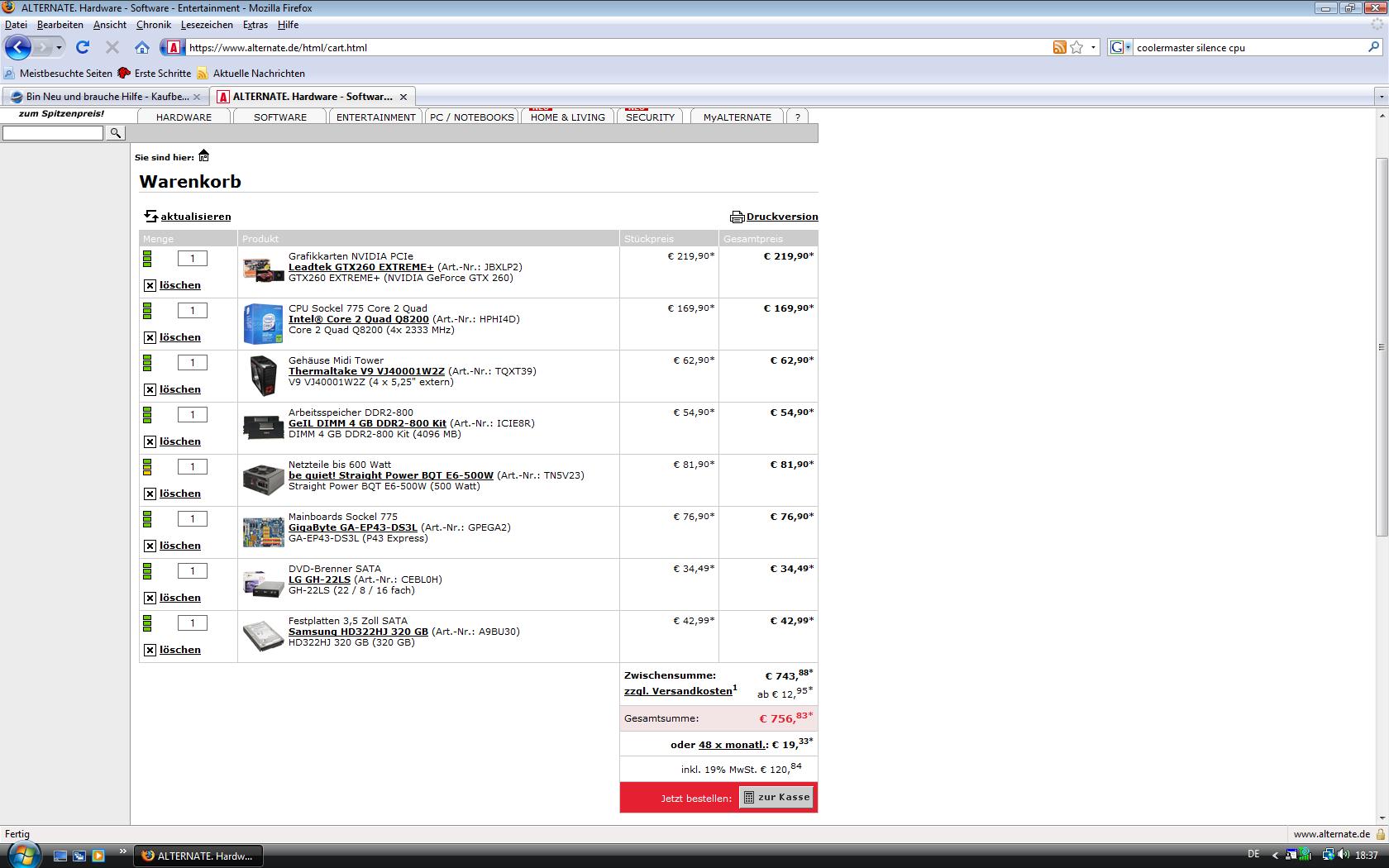Click the page vertical scrollbar thumb
The image size is (1389, 868).
[x=1382, y=346]
